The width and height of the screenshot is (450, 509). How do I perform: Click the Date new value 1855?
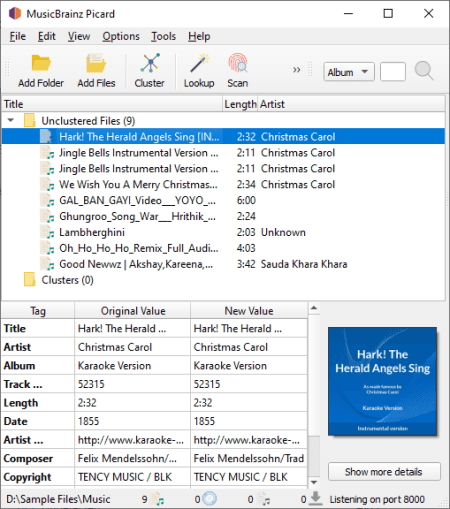click(249, 421)
